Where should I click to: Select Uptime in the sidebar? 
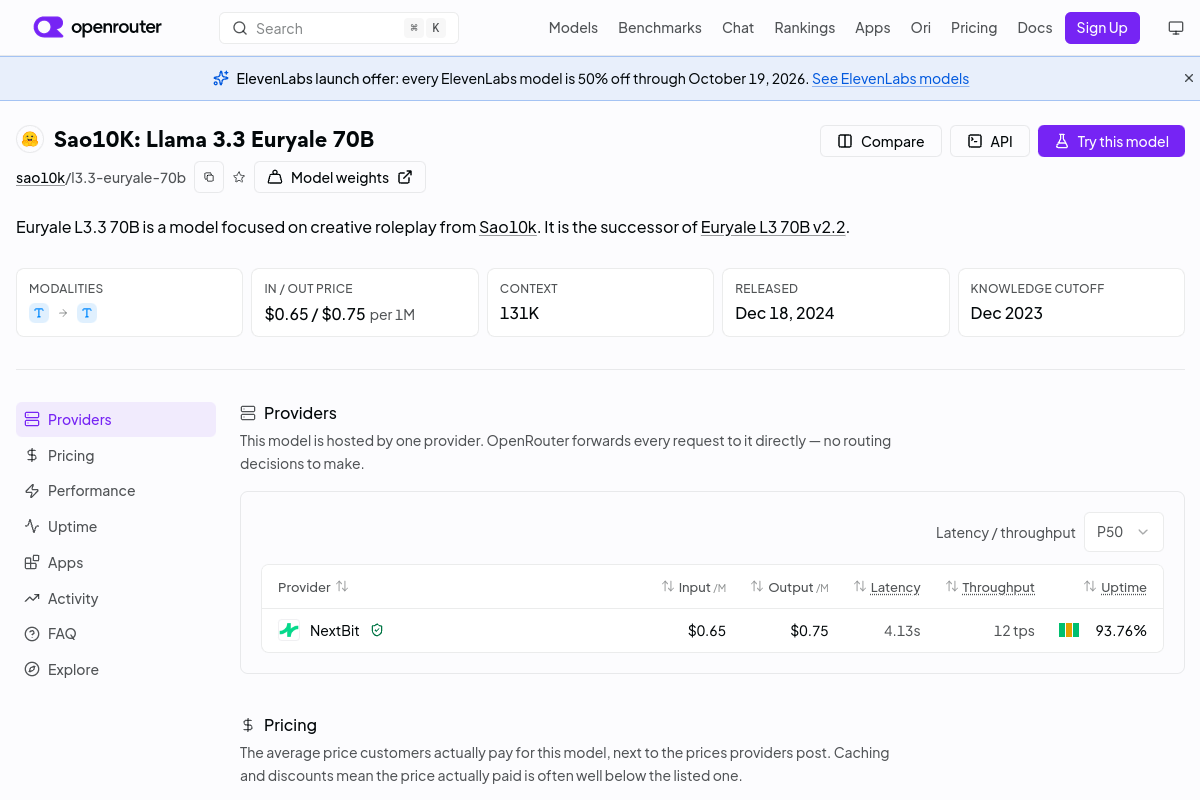pos(116,526)
